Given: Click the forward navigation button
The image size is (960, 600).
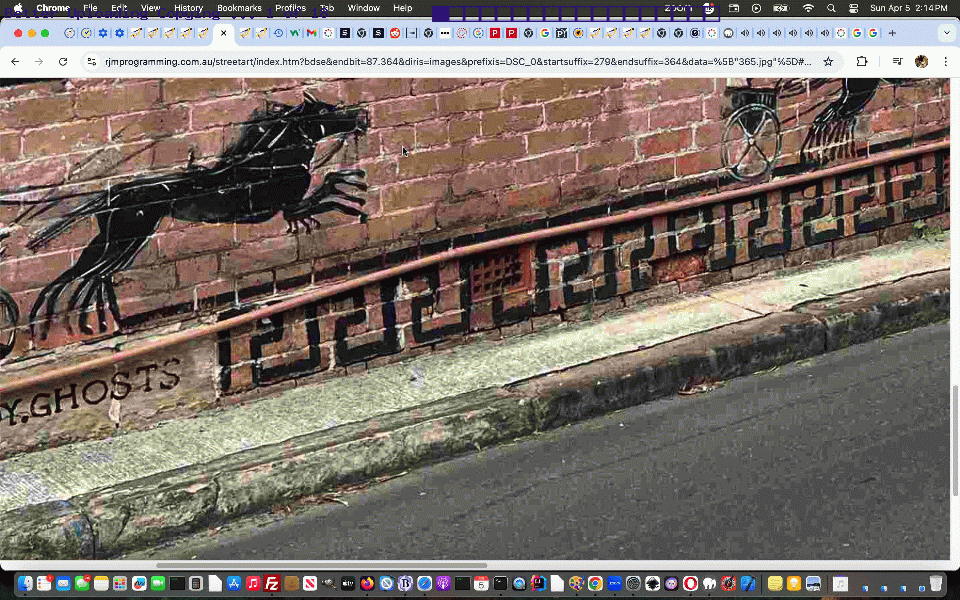Looking at the screenshot, I should tap(39, 61).
